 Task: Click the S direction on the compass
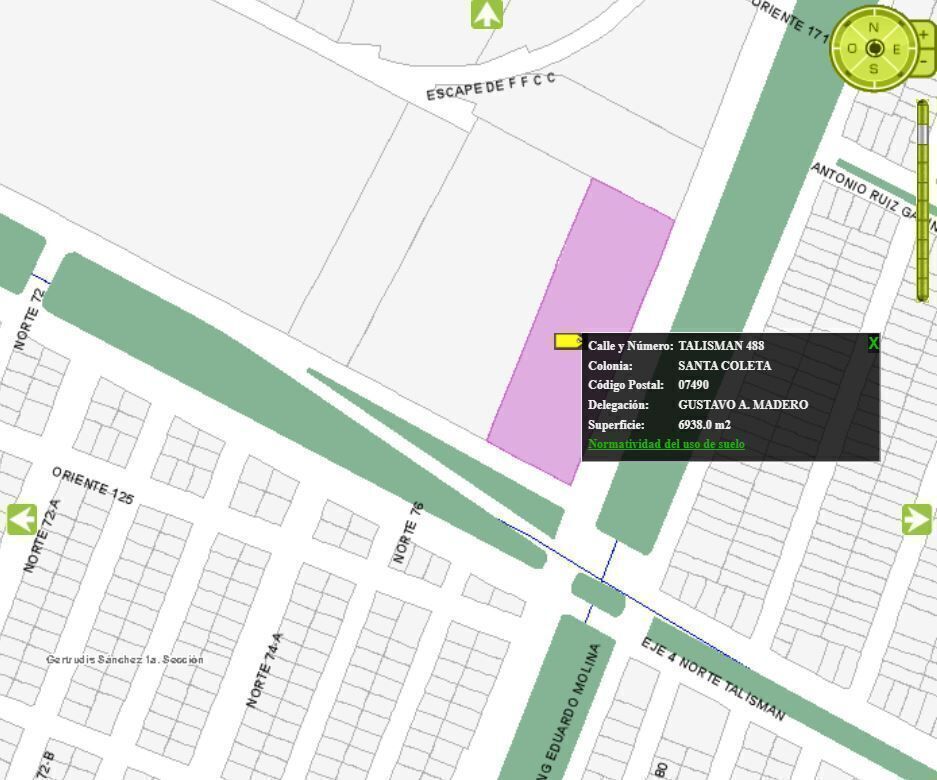point(874,69)
